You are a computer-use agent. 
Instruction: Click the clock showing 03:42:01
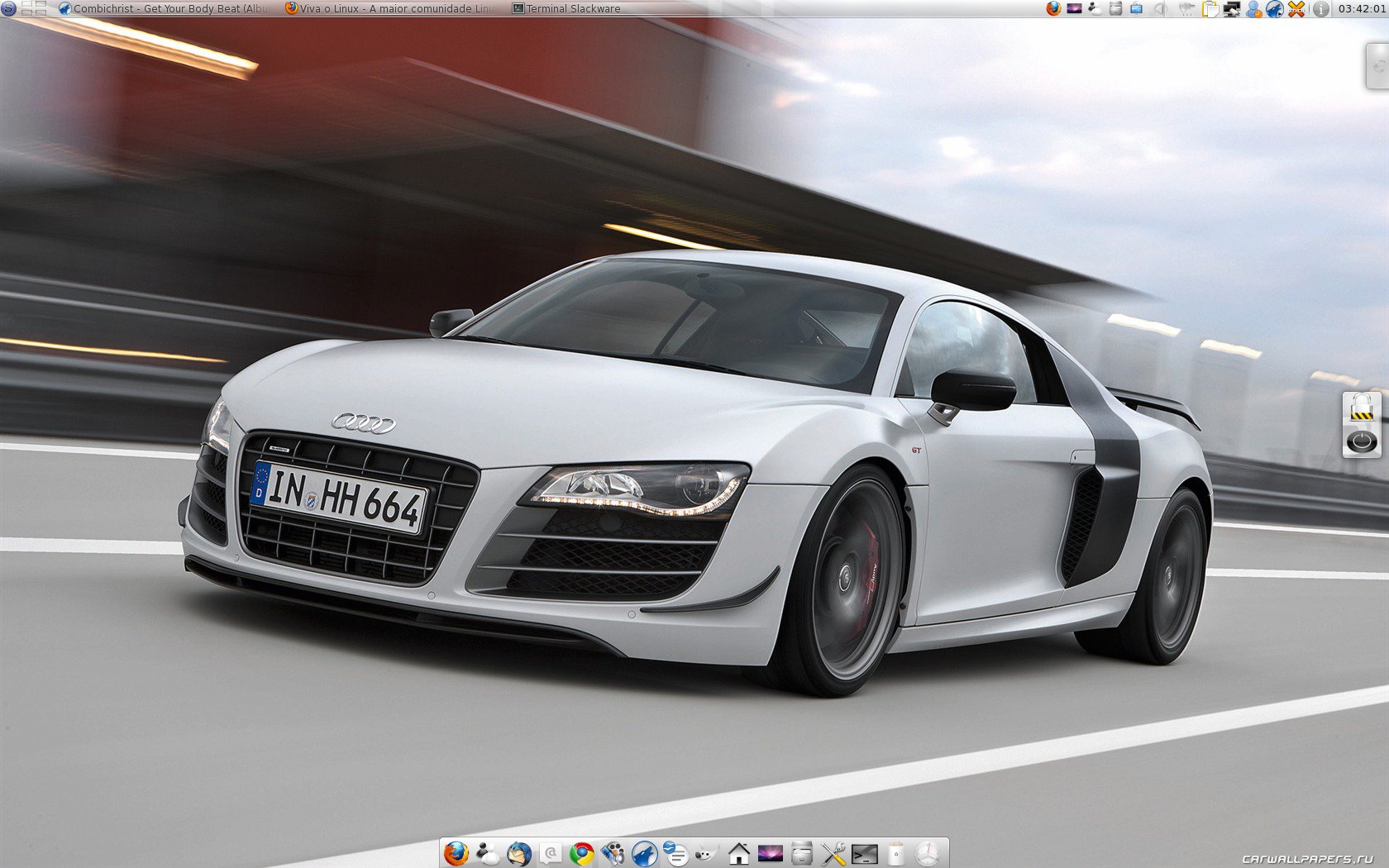[x=1361, y=9]
